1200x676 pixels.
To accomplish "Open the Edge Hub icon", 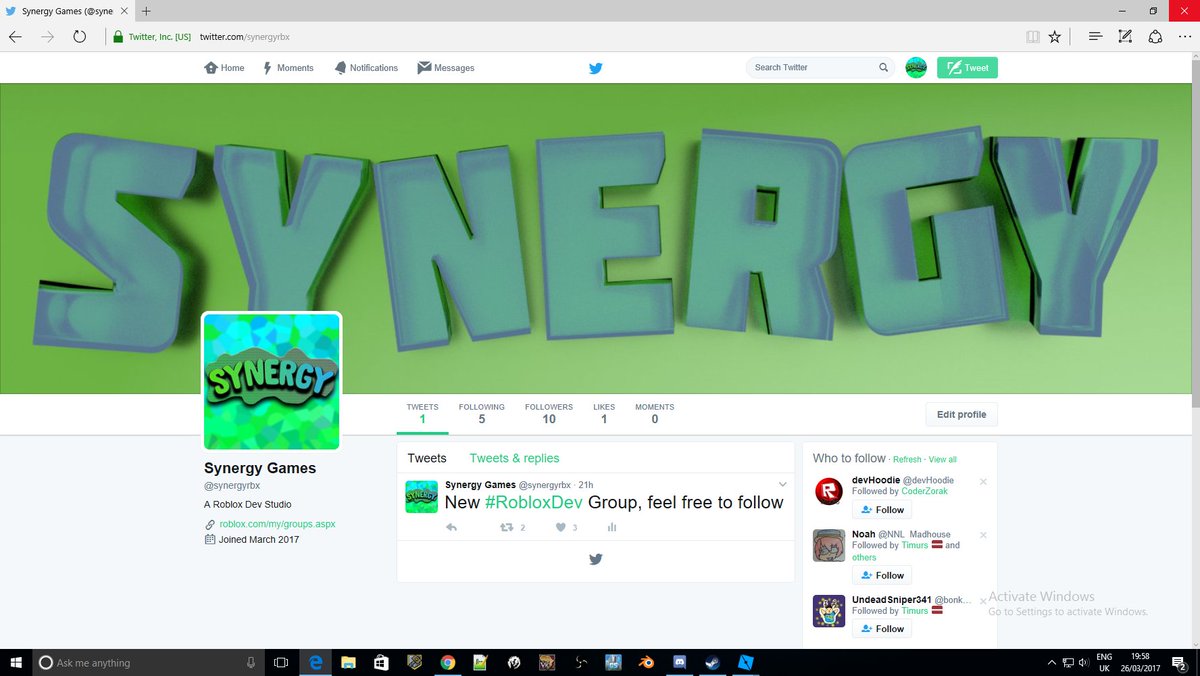I will tap(1095, 37).
